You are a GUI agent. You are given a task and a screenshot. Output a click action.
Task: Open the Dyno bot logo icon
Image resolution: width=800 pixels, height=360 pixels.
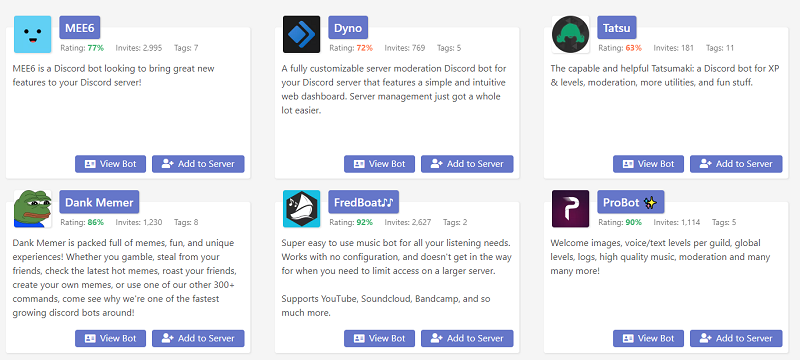click(x=302, y=34)
